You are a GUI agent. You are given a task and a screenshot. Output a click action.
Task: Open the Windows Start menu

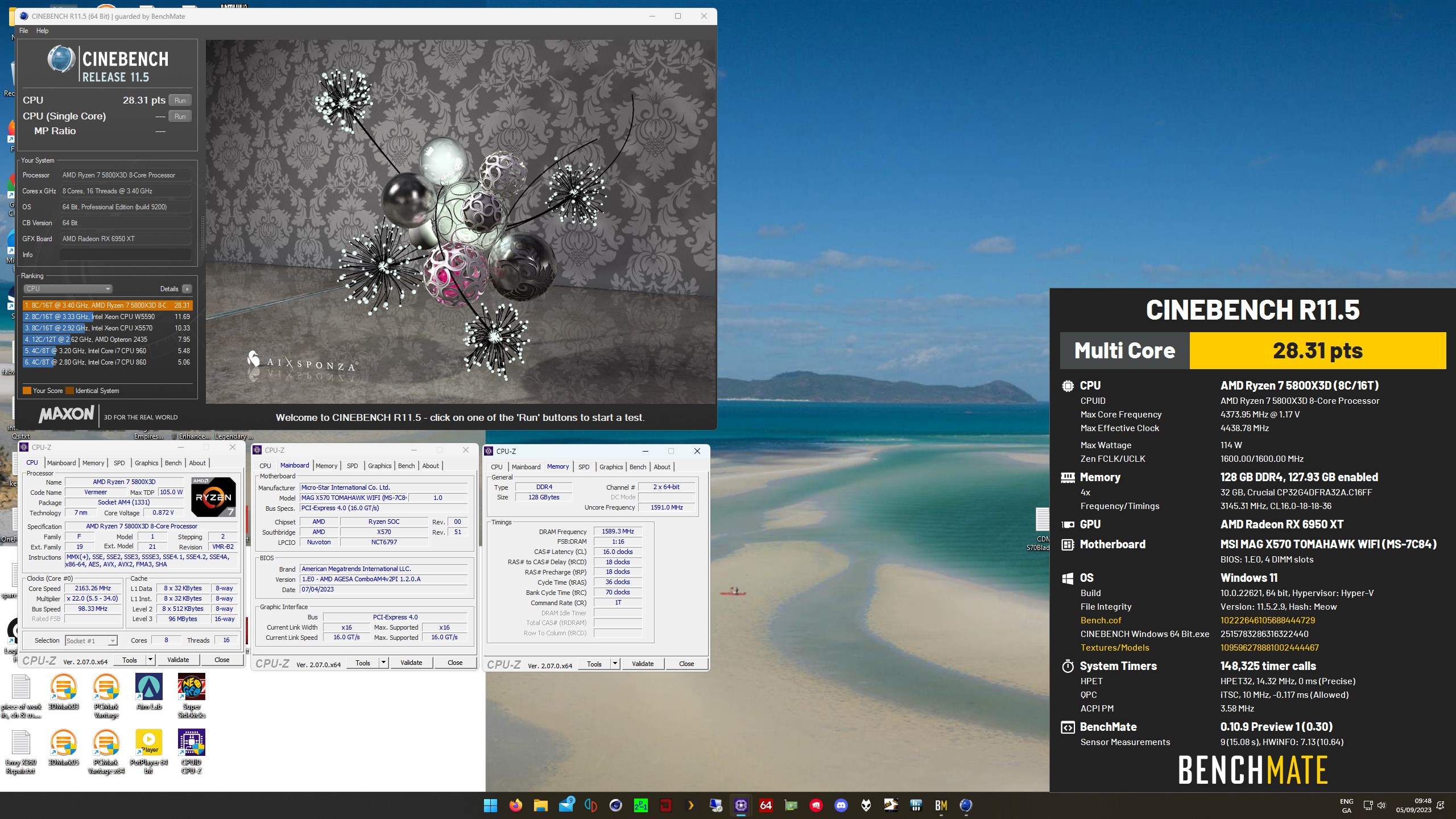tap(490, 805)
